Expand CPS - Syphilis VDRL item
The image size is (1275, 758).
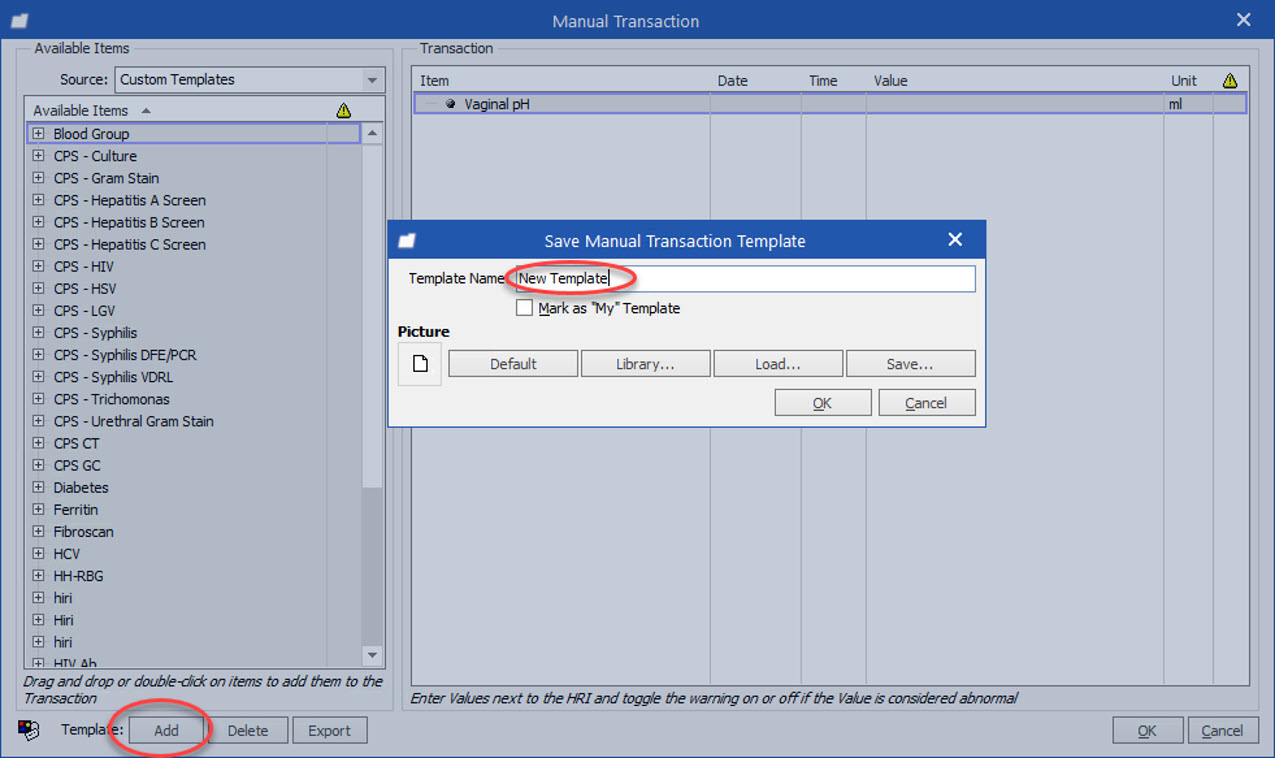tap(38, 377)
